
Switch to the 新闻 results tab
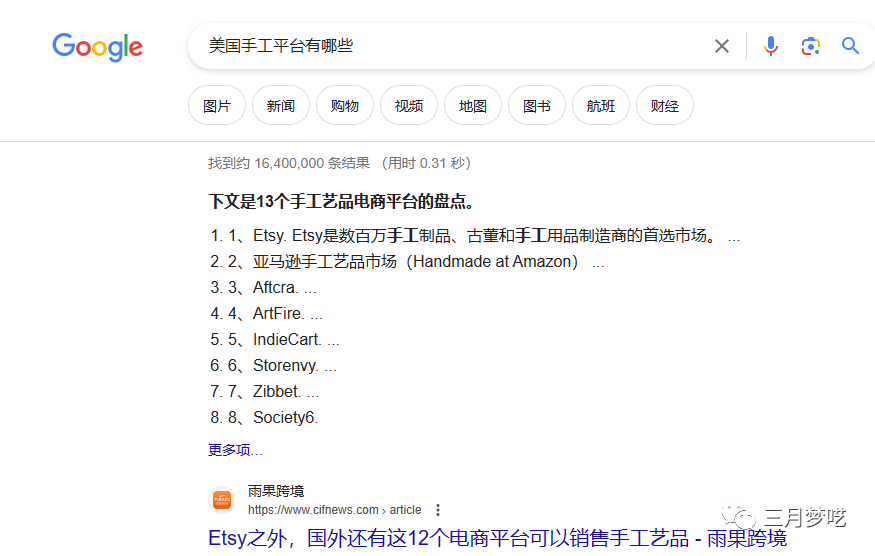281,106
